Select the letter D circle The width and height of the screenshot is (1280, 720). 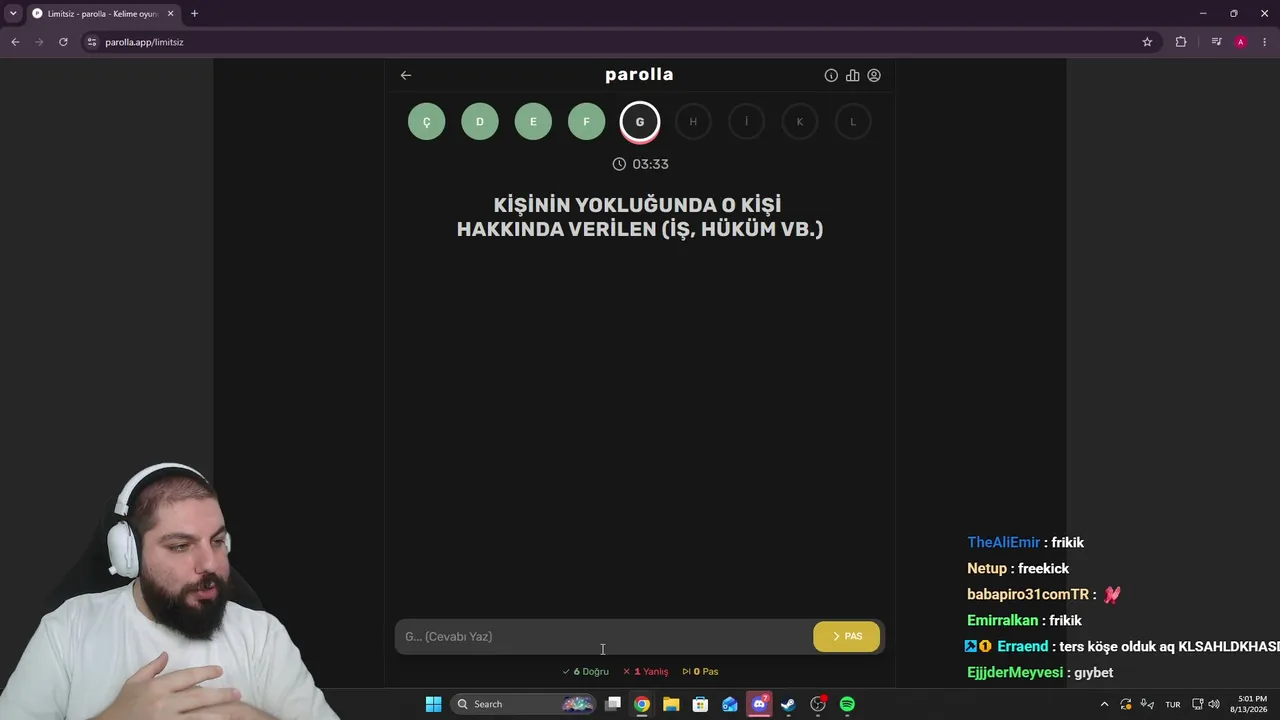point(480,122)
